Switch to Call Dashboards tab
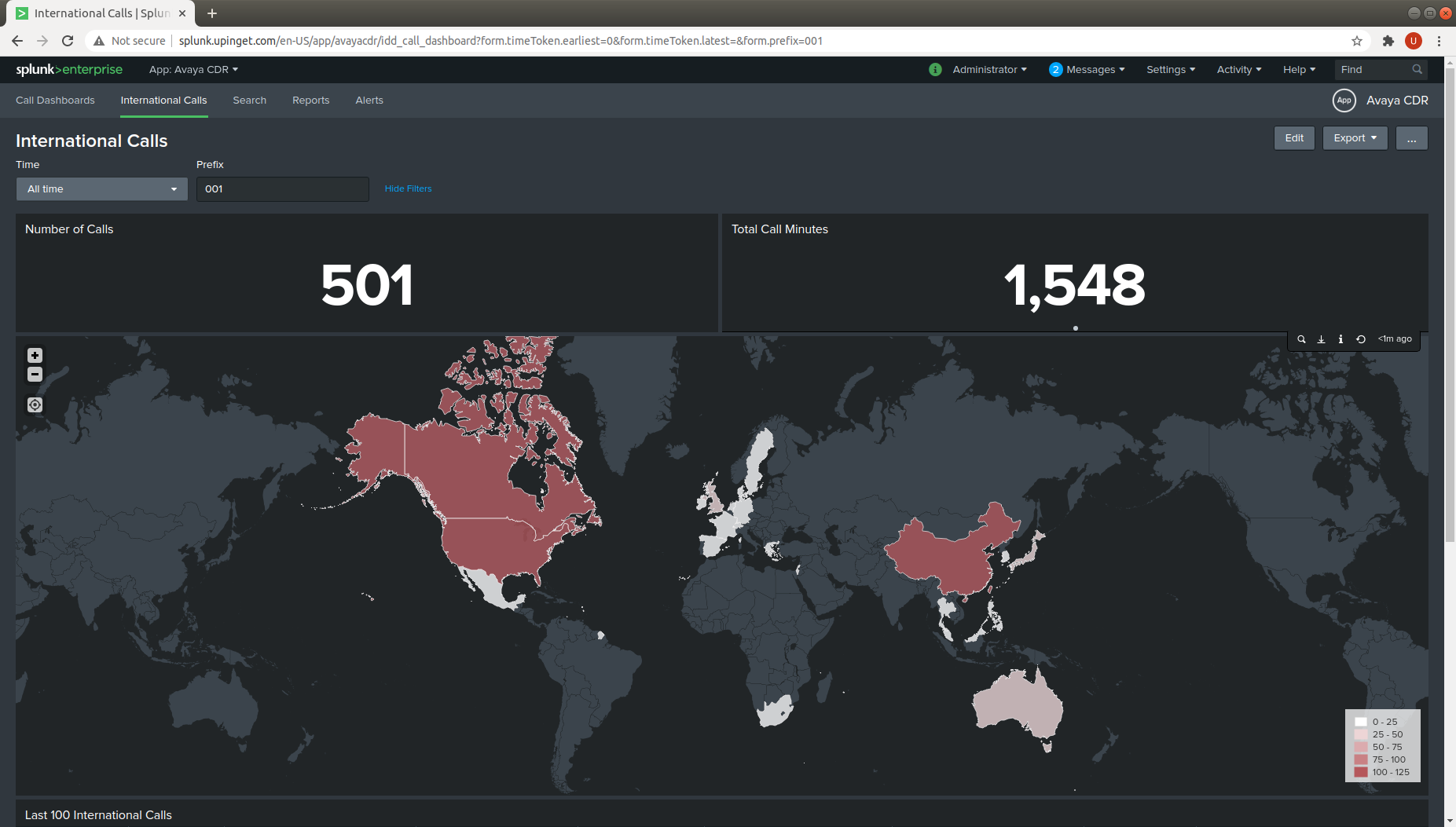This screenshot has width=1456, height=827. [x=55, y=101]
